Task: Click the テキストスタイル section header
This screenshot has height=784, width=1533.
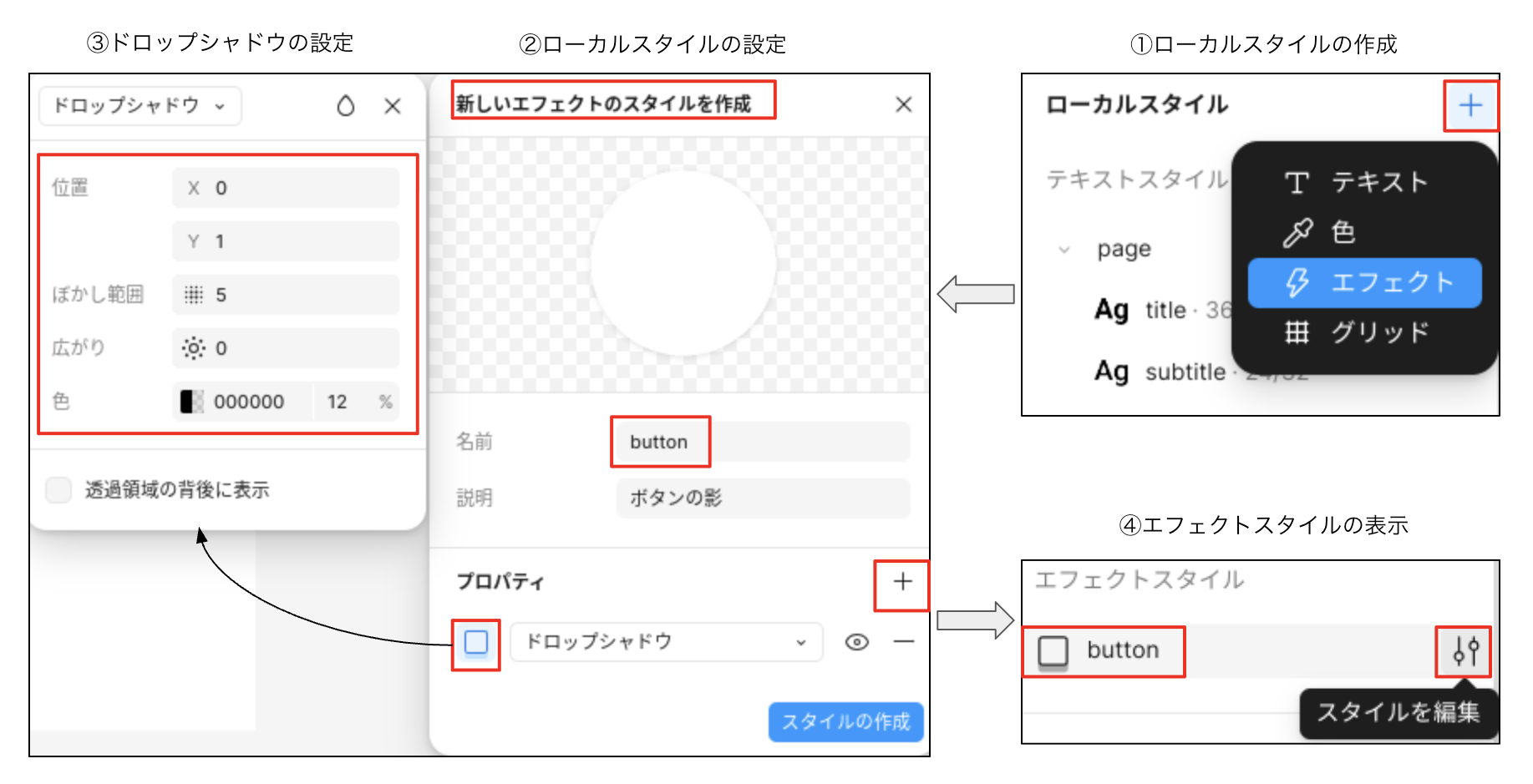Action: 1137,179
